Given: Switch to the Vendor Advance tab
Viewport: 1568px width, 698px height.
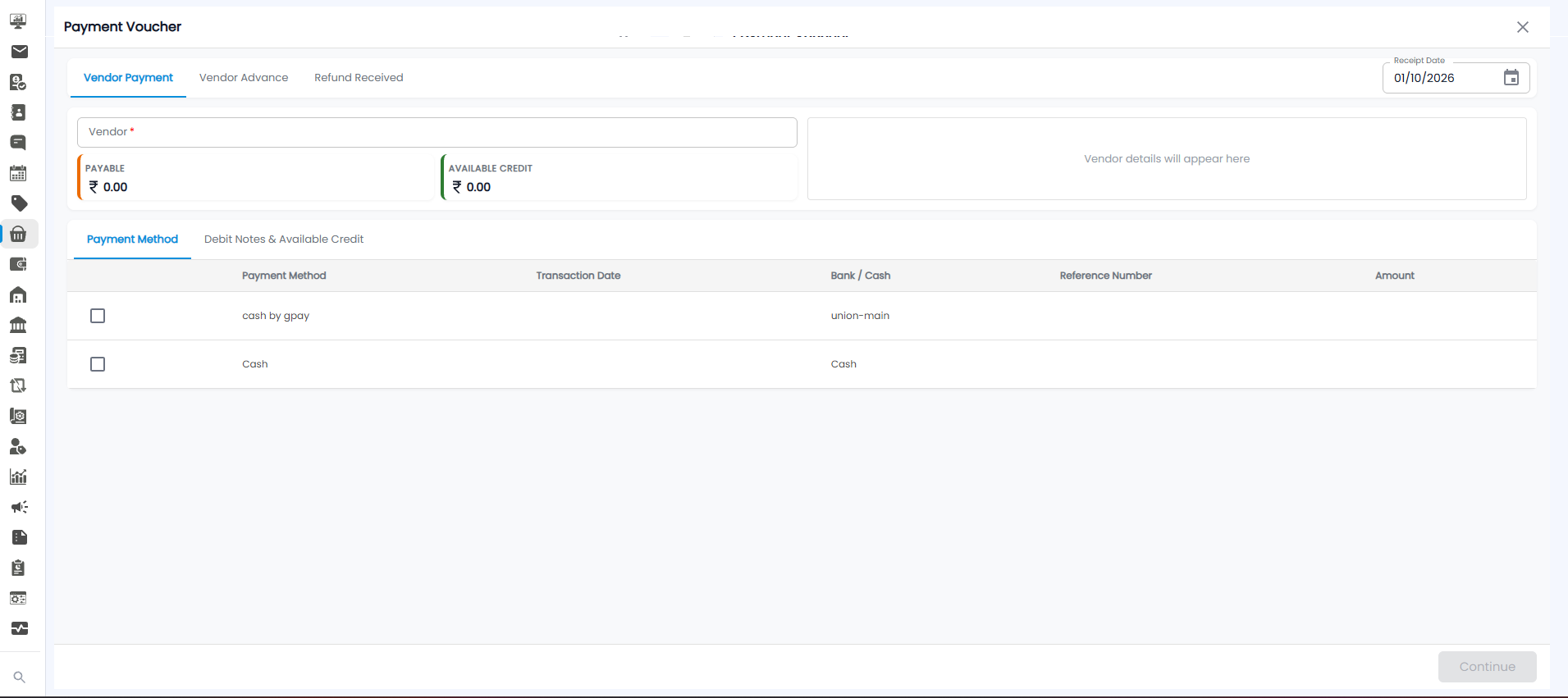Looking at the screenshot, I should [x=244, y=78].
